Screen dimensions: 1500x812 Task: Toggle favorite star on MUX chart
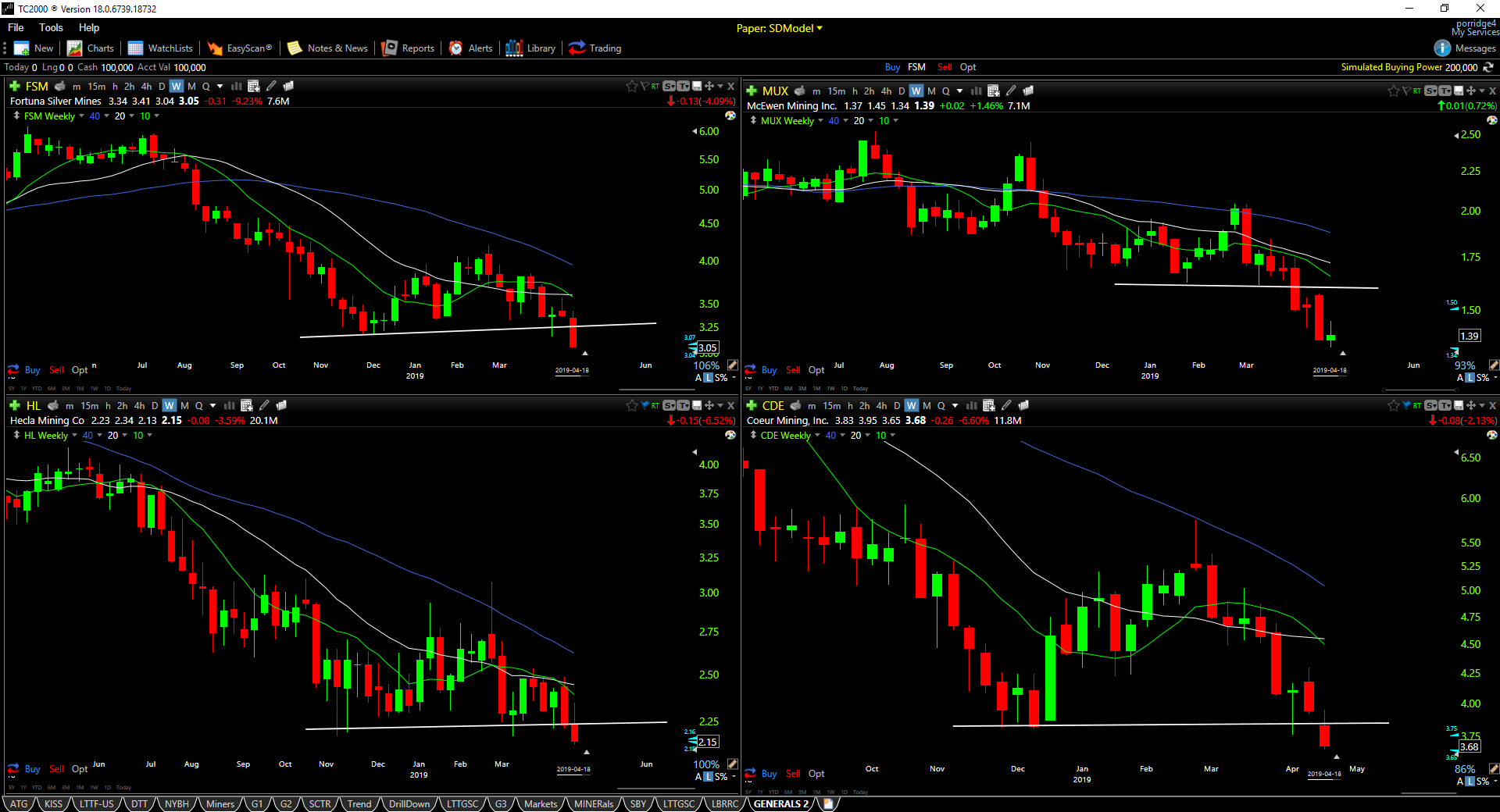[1393, 91]
